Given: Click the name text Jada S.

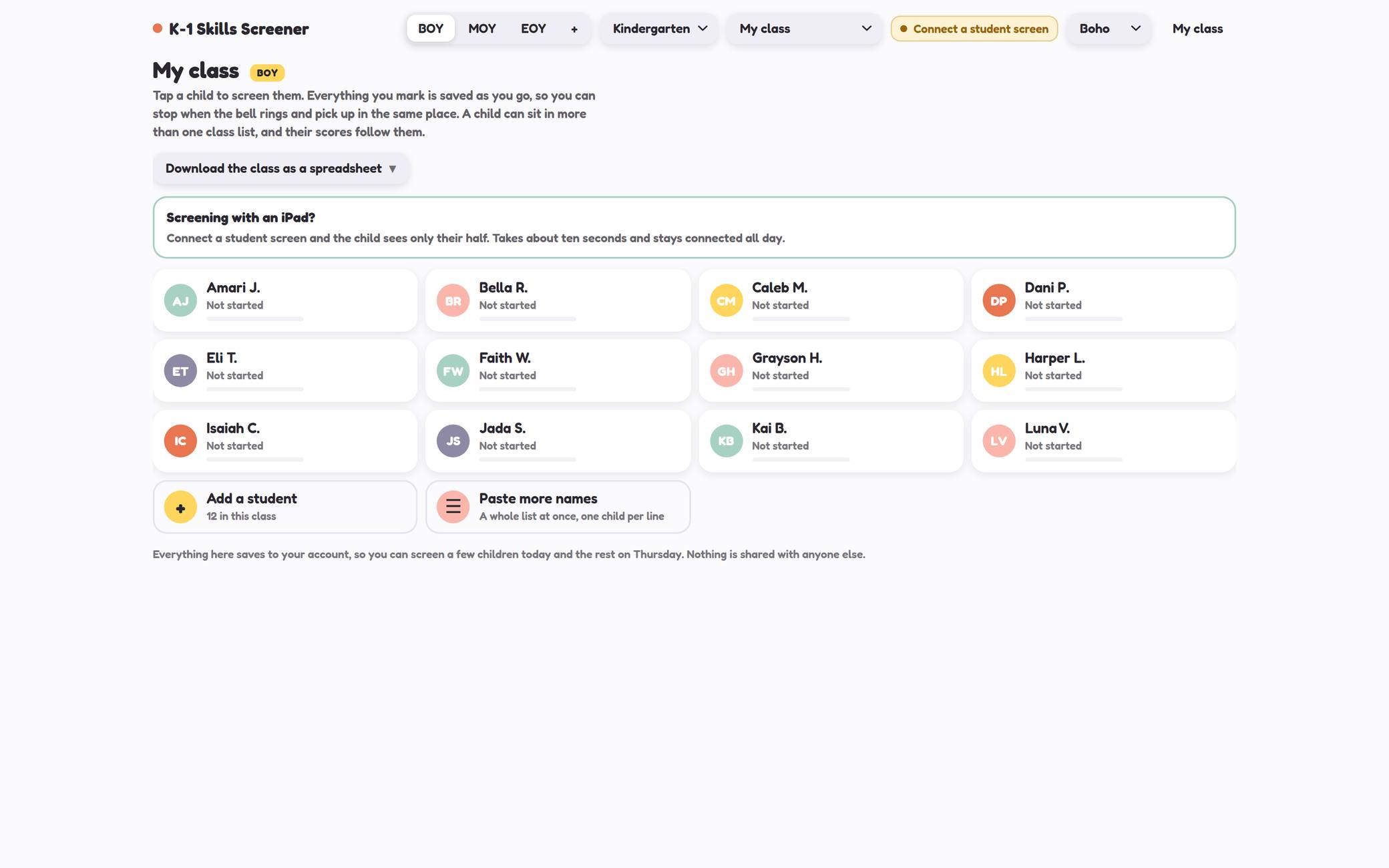Looking at the screenshot, I should (x=502, y=428).
